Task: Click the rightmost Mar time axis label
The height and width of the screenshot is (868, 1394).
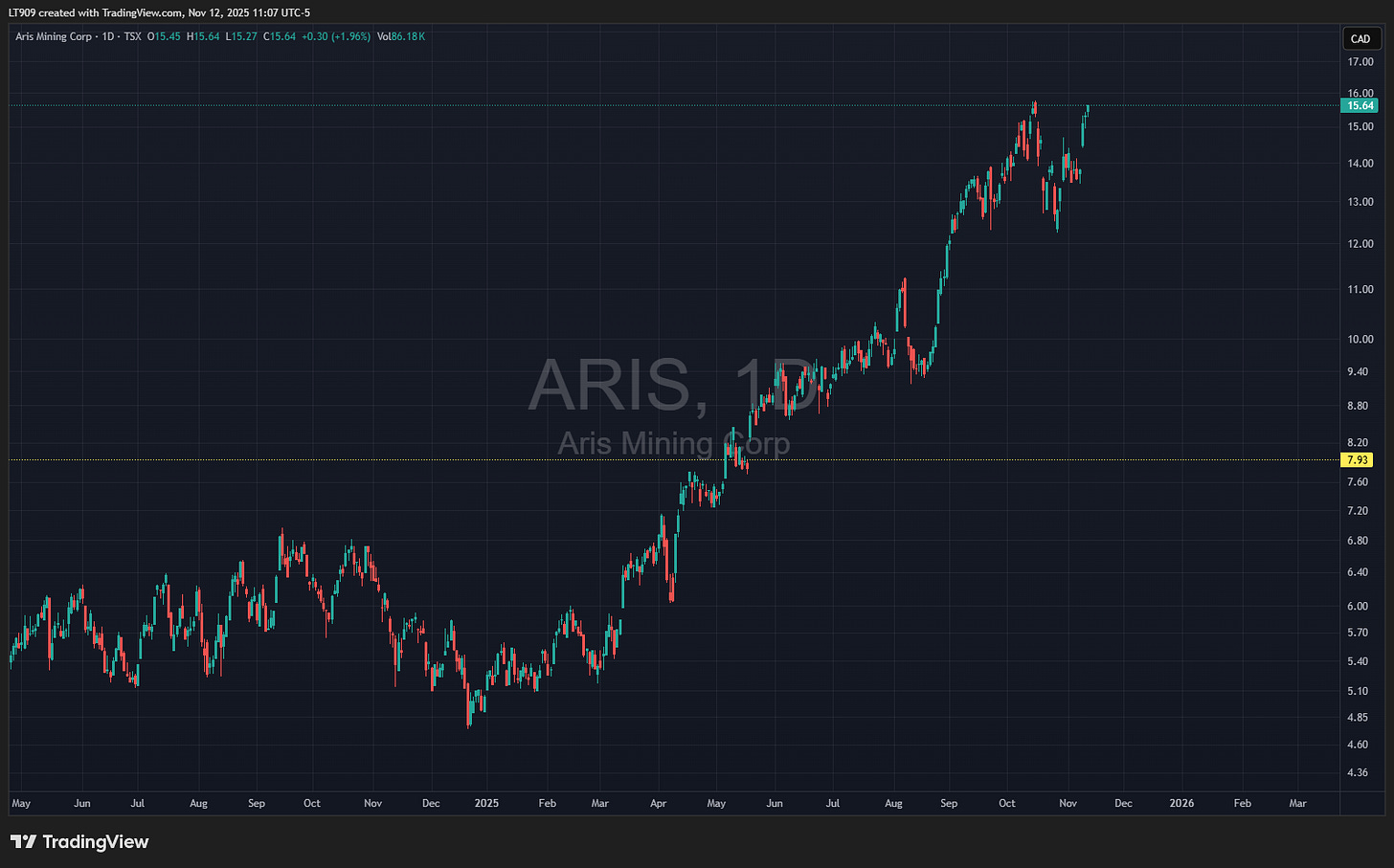Action: tap(1297, 803)
